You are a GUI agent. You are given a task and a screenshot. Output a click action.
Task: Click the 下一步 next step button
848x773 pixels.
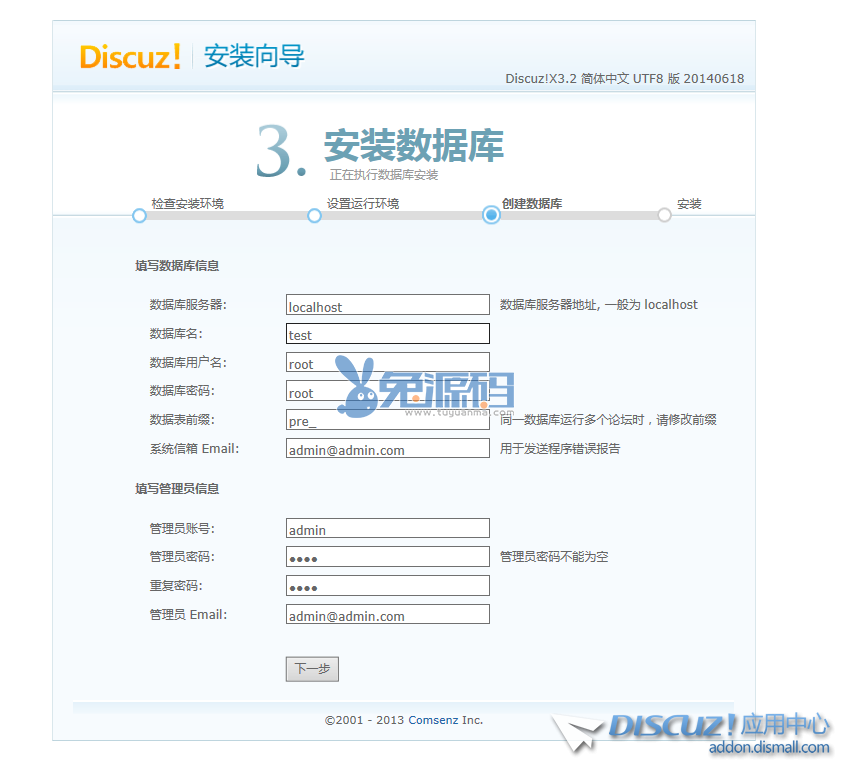point(312,669)
